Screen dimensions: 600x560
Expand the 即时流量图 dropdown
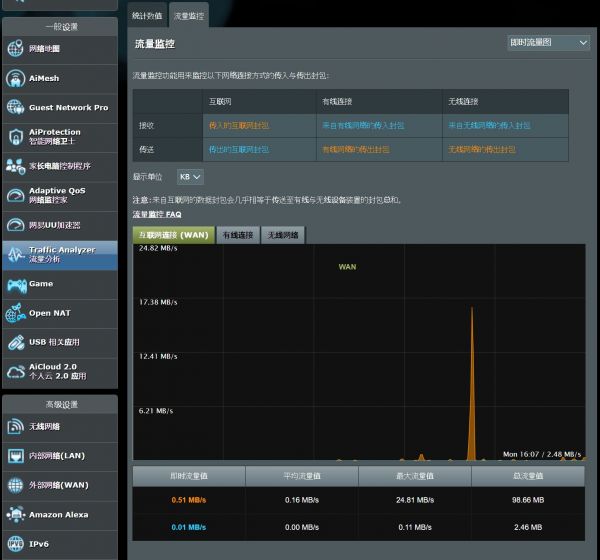pyautogui.click(x=548, y=43)
